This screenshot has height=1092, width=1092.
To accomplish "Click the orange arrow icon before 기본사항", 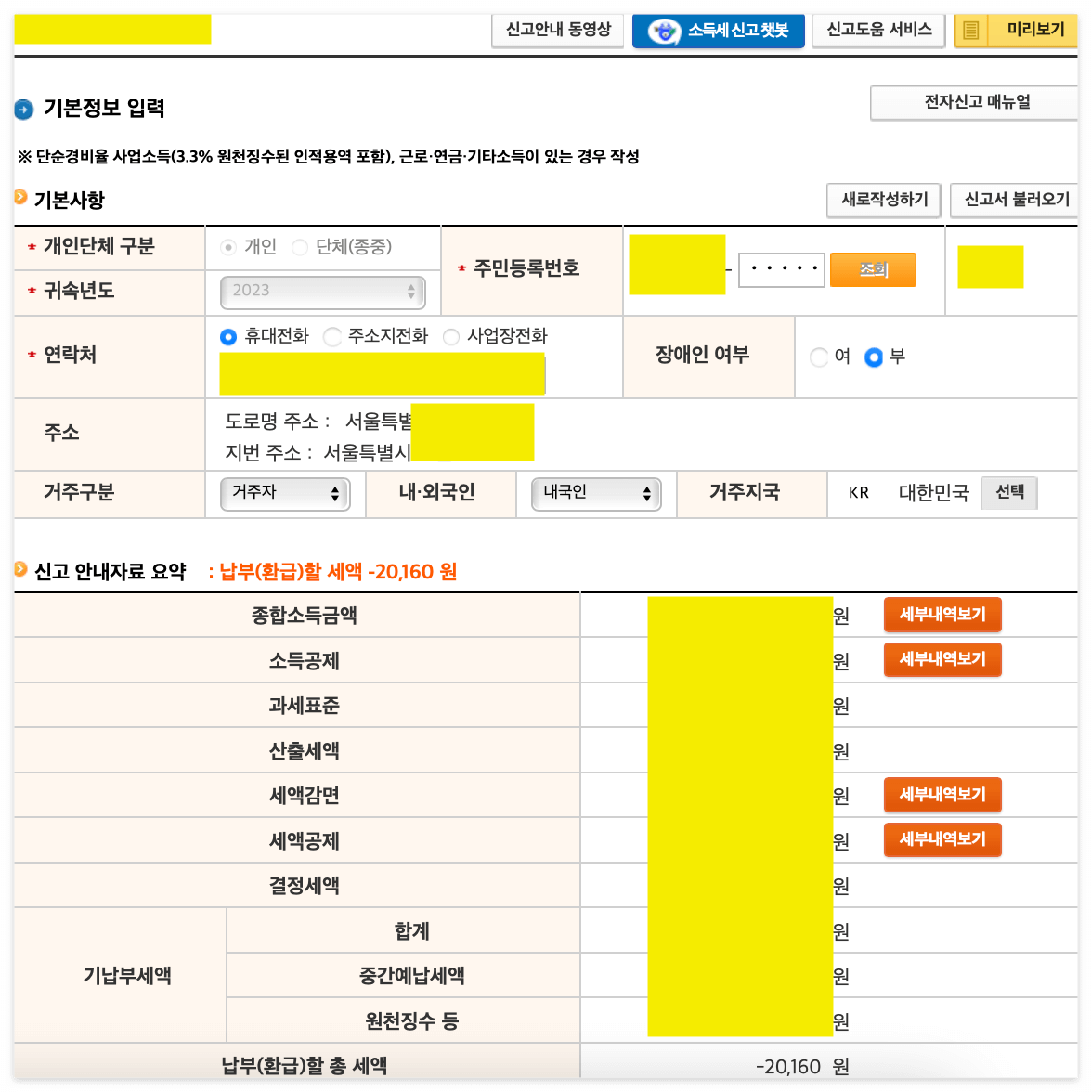I will tap(20, 197).
